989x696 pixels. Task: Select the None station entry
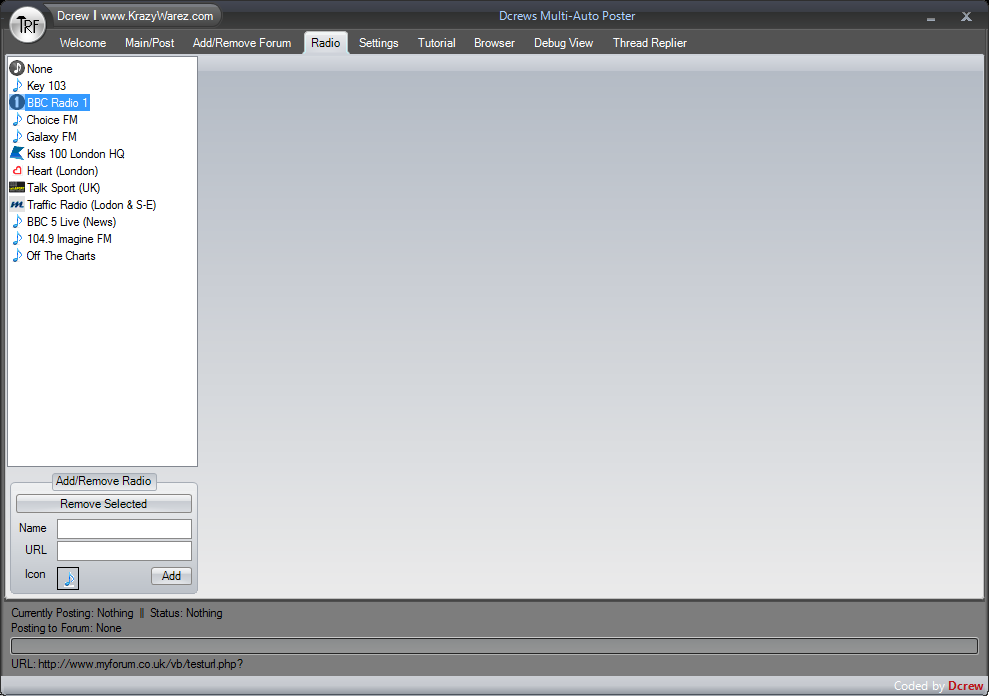pyautogui.click(x=40, y=69)
